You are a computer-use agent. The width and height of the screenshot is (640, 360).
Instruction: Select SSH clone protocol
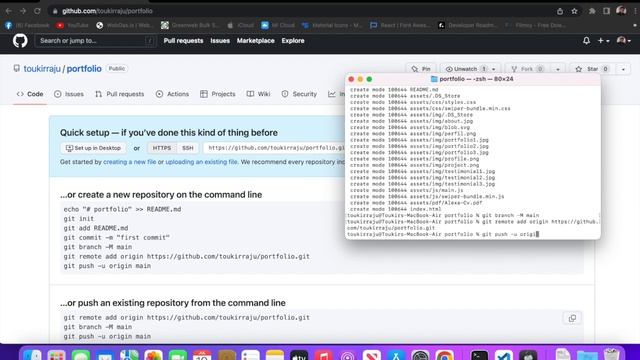click(x=187, y=148)
